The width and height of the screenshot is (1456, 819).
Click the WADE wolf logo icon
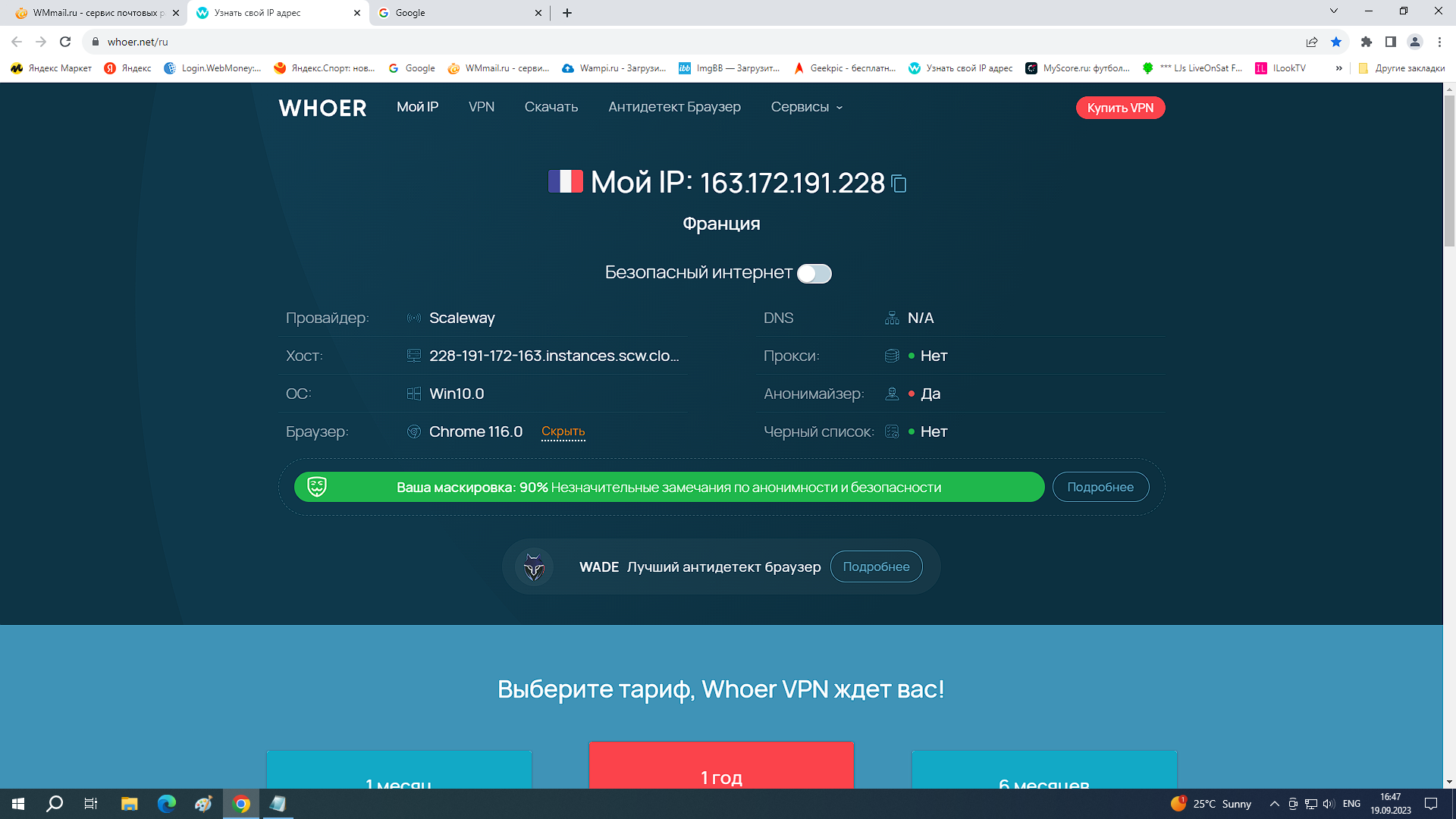534,566
